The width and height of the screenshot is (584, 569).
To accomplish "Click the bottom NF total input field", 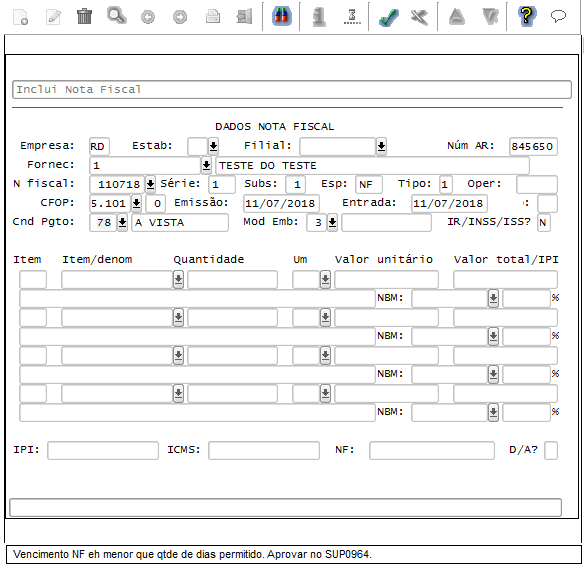I will point(432,451).
